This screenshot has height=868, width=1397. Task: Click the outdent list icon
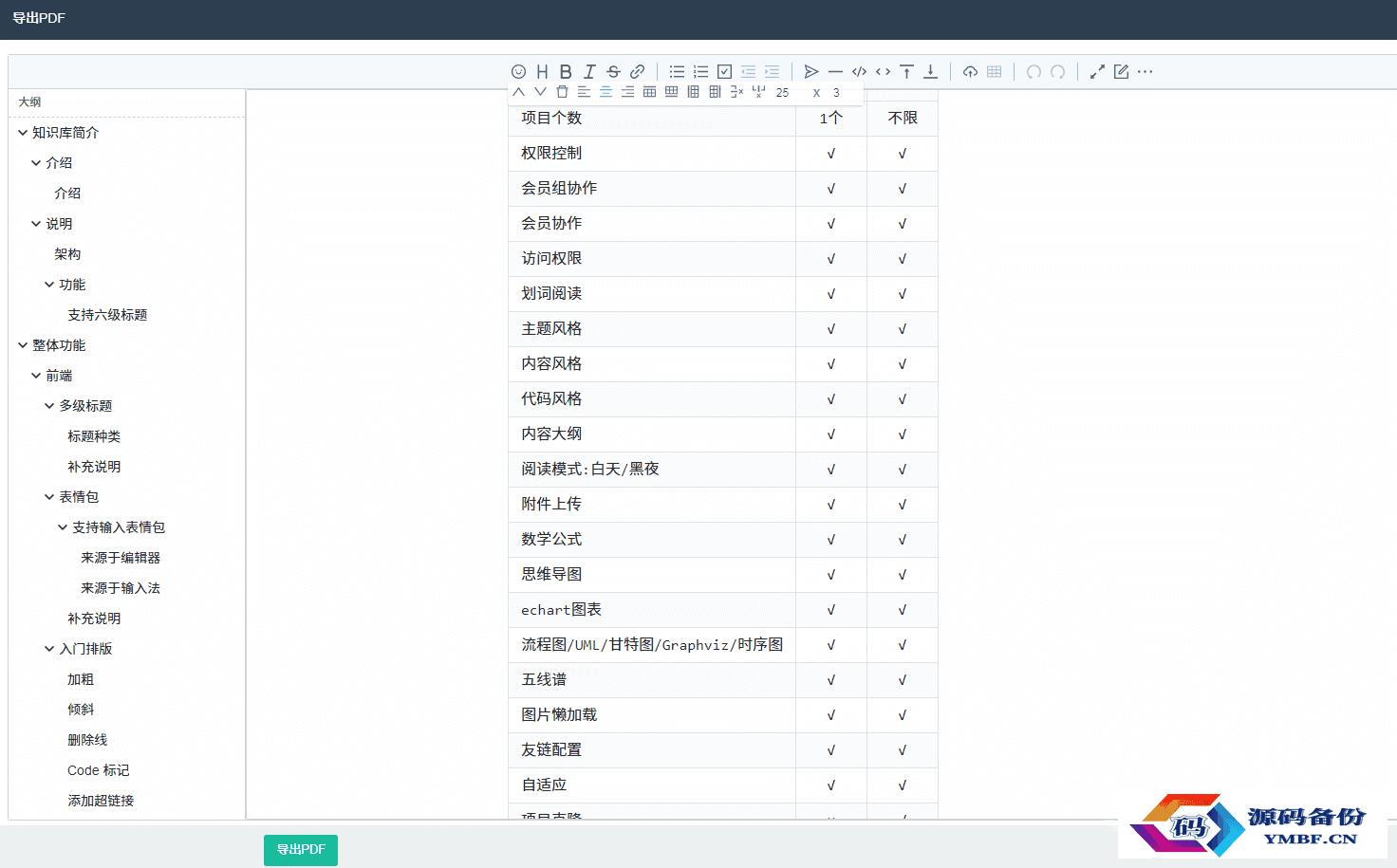[x=748, y=72]
